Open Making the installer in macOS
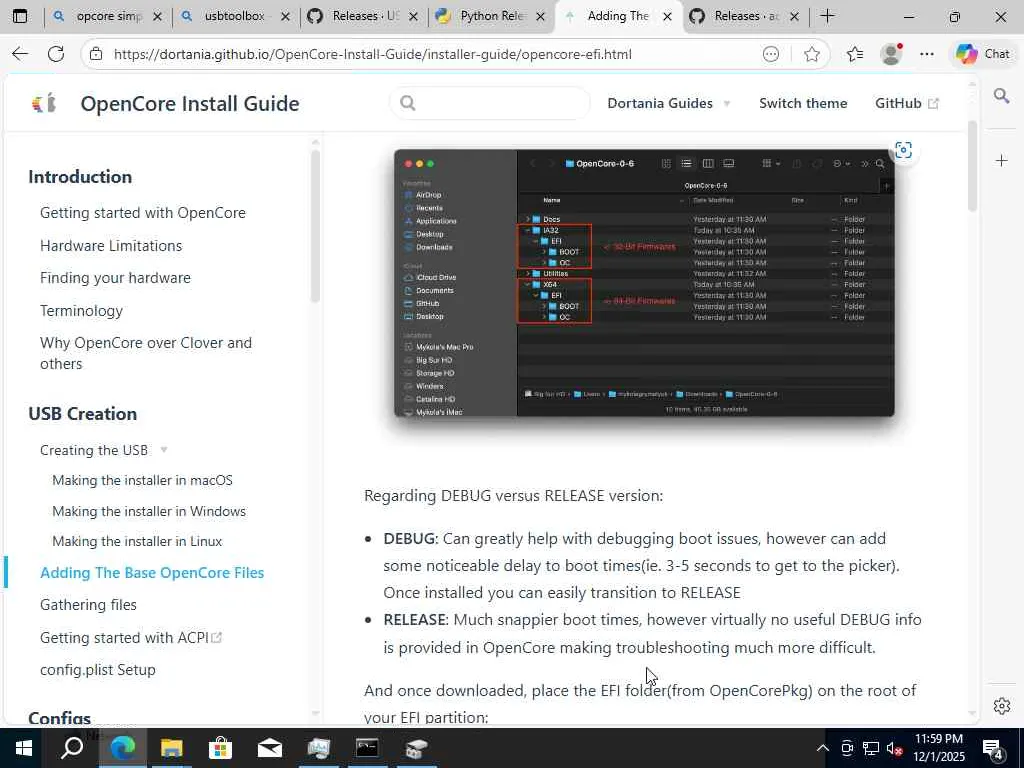 coord(142,480)
